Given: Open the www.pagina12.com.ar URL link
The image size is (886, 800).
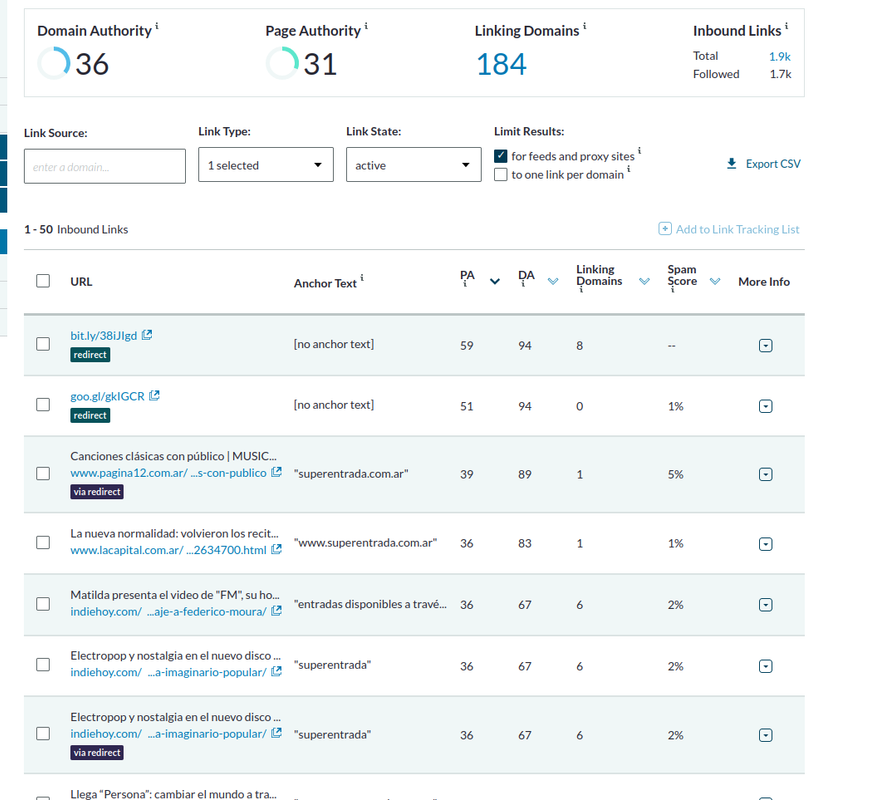Looking at the screenshot, I should click(x=168, y=473).
